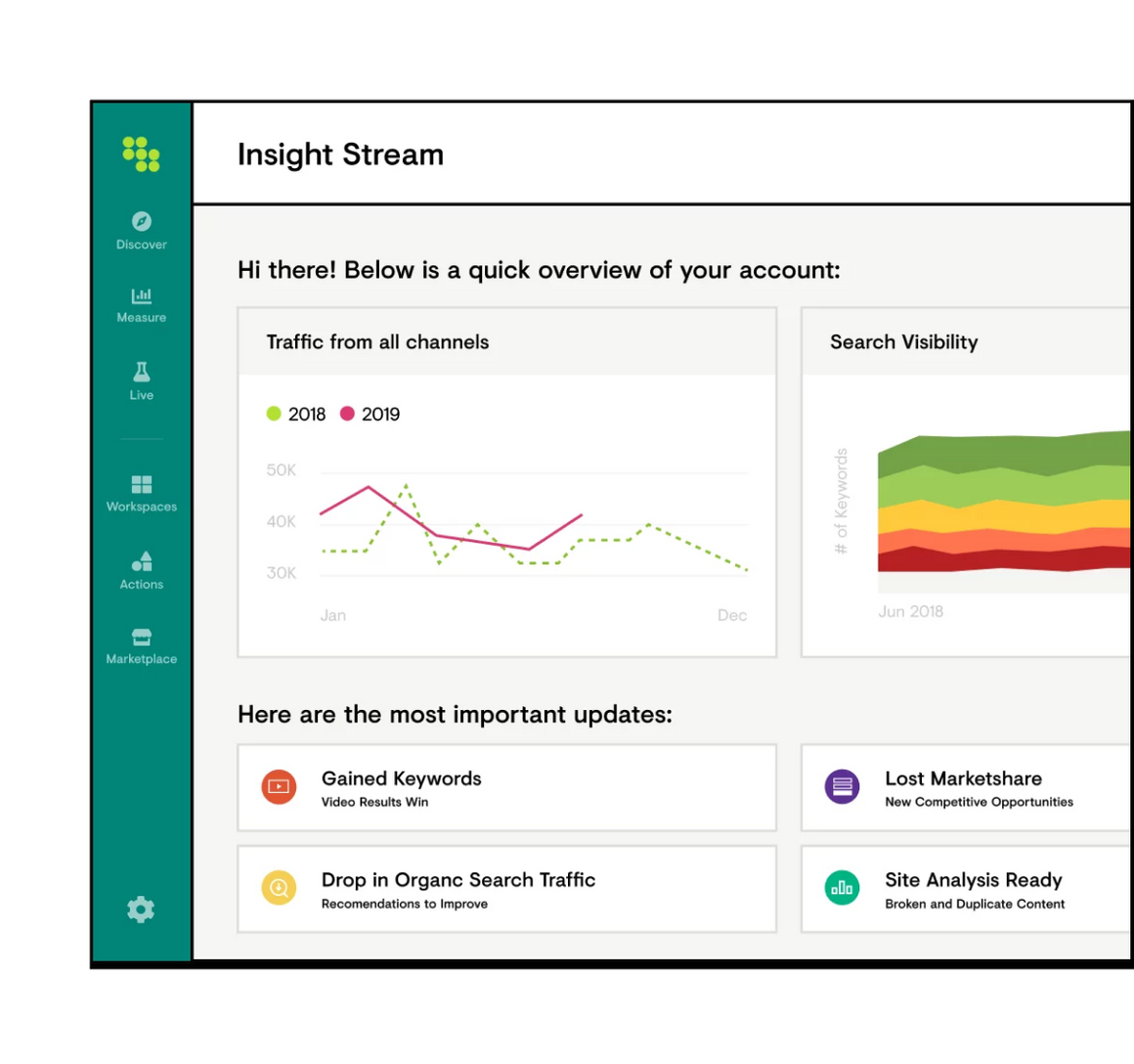Select the Search Visibility panel title

pos(903,341)
